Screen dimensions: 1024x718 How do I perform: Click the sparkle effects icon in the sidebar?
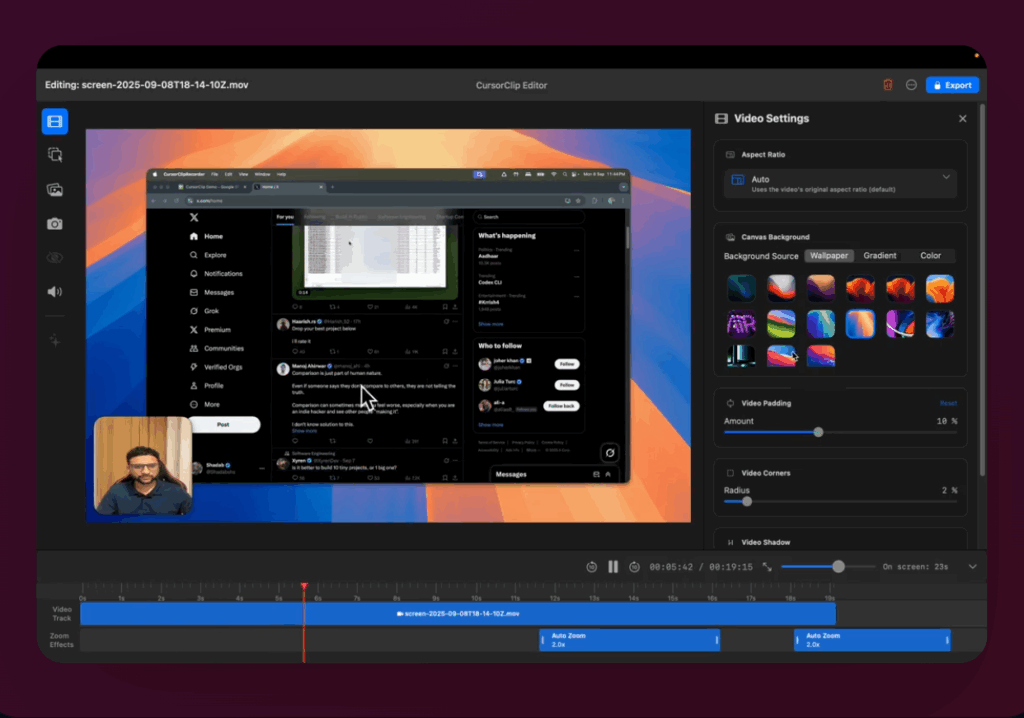pos(54,340)
